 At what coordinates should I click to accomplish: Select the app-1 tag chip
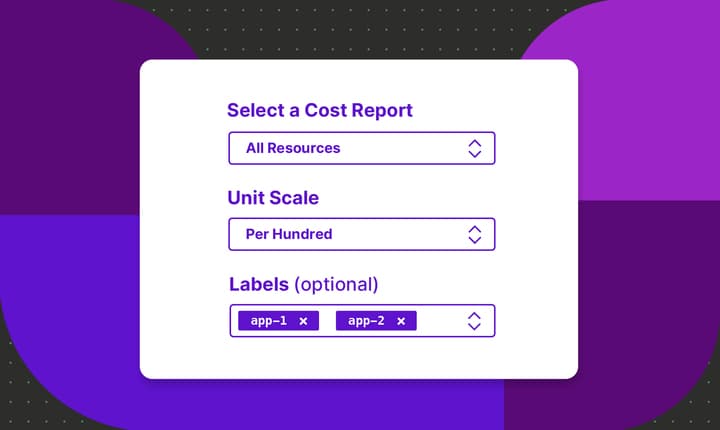tap(267, 321)
